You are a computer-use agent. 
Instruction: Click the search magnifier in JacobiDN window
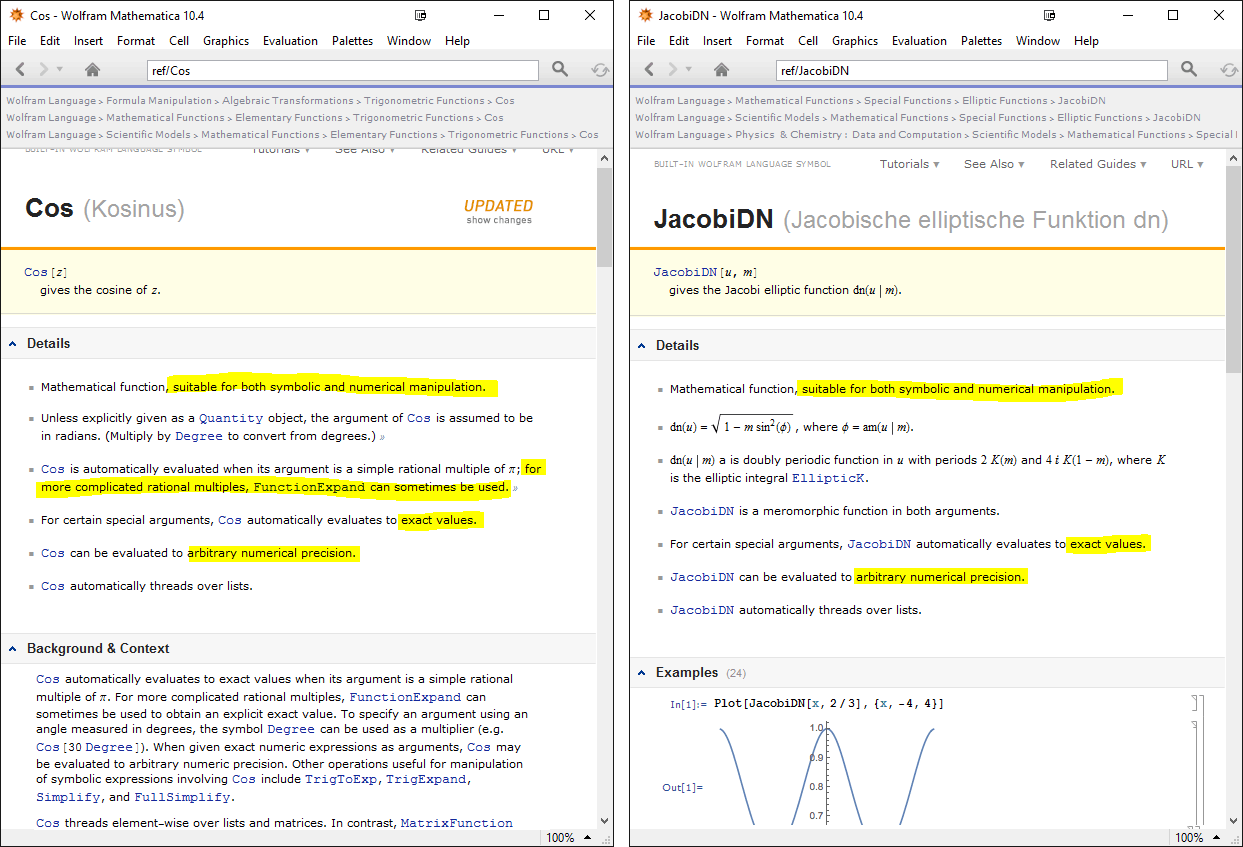(x=1188, y=69)
